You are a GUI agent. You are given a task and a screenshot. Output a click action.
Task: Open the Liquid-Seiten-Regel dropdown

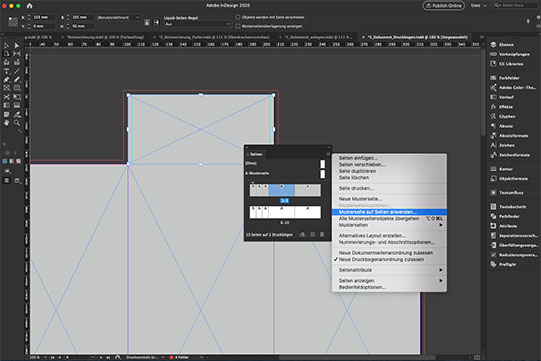click(x=197, y=24)
